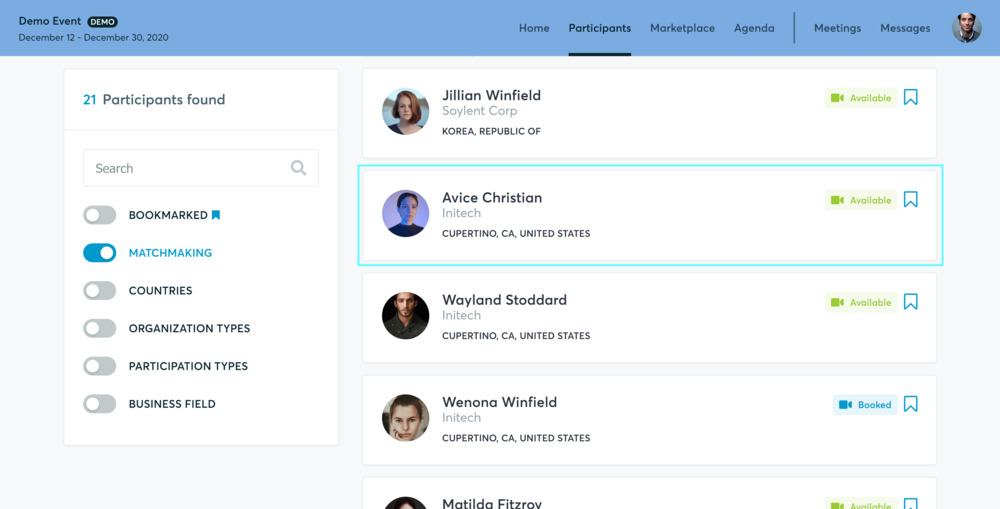Enable the Bookmarked filter toggle
This screenshot has width=1000, height=509.
[x=99, y=215]
